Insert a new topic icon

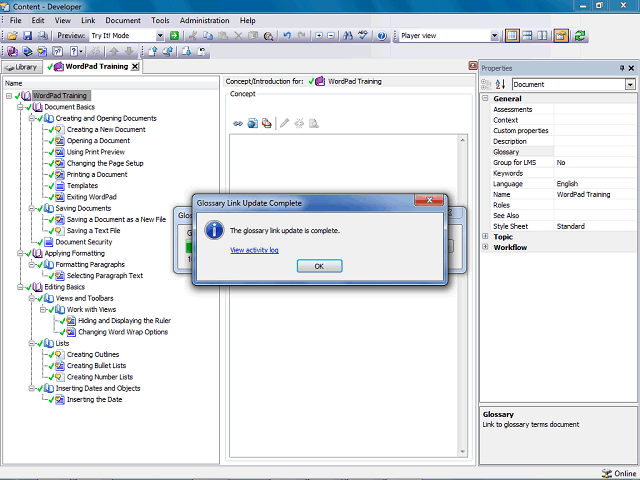click(42, 51)
